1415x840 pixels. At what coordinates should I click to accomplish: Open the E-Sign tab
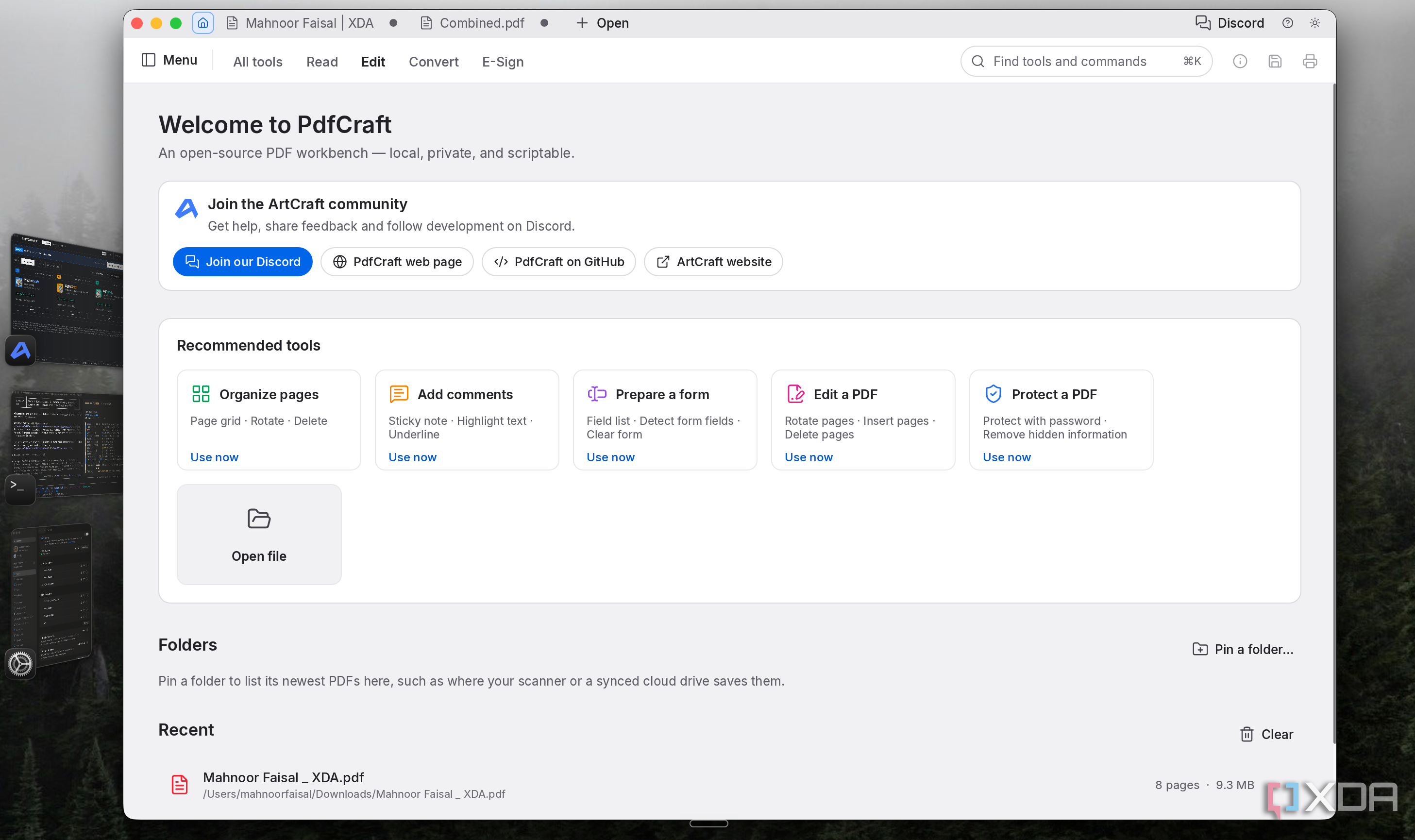[x=503, y=62]
